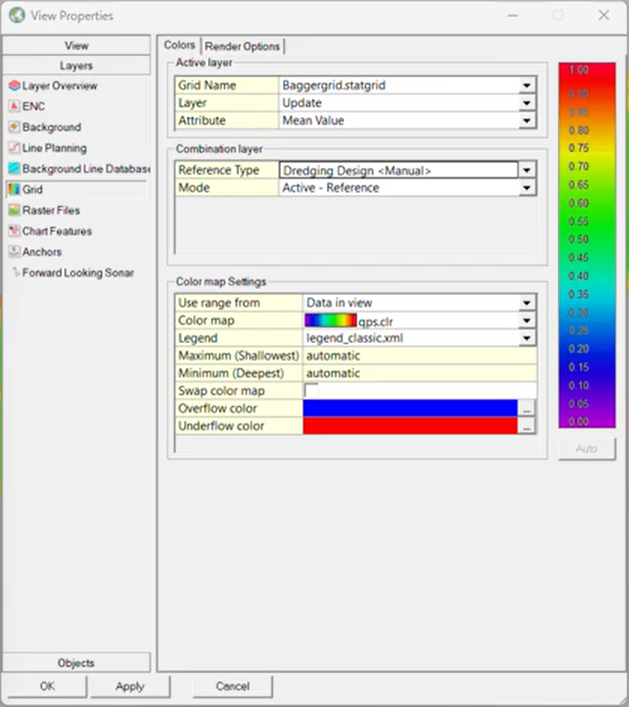Open the Overflow color picker ellipsis button
629x707 pixels.
[x=526, y=409]
